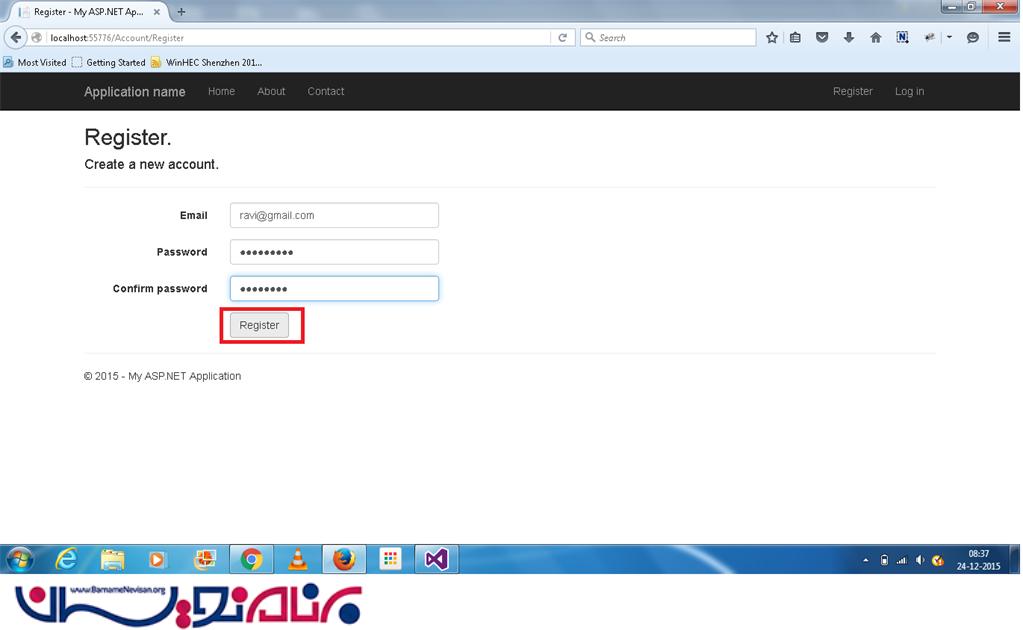Click the 2015 My ASP.NET Application footer

[162, 376]
